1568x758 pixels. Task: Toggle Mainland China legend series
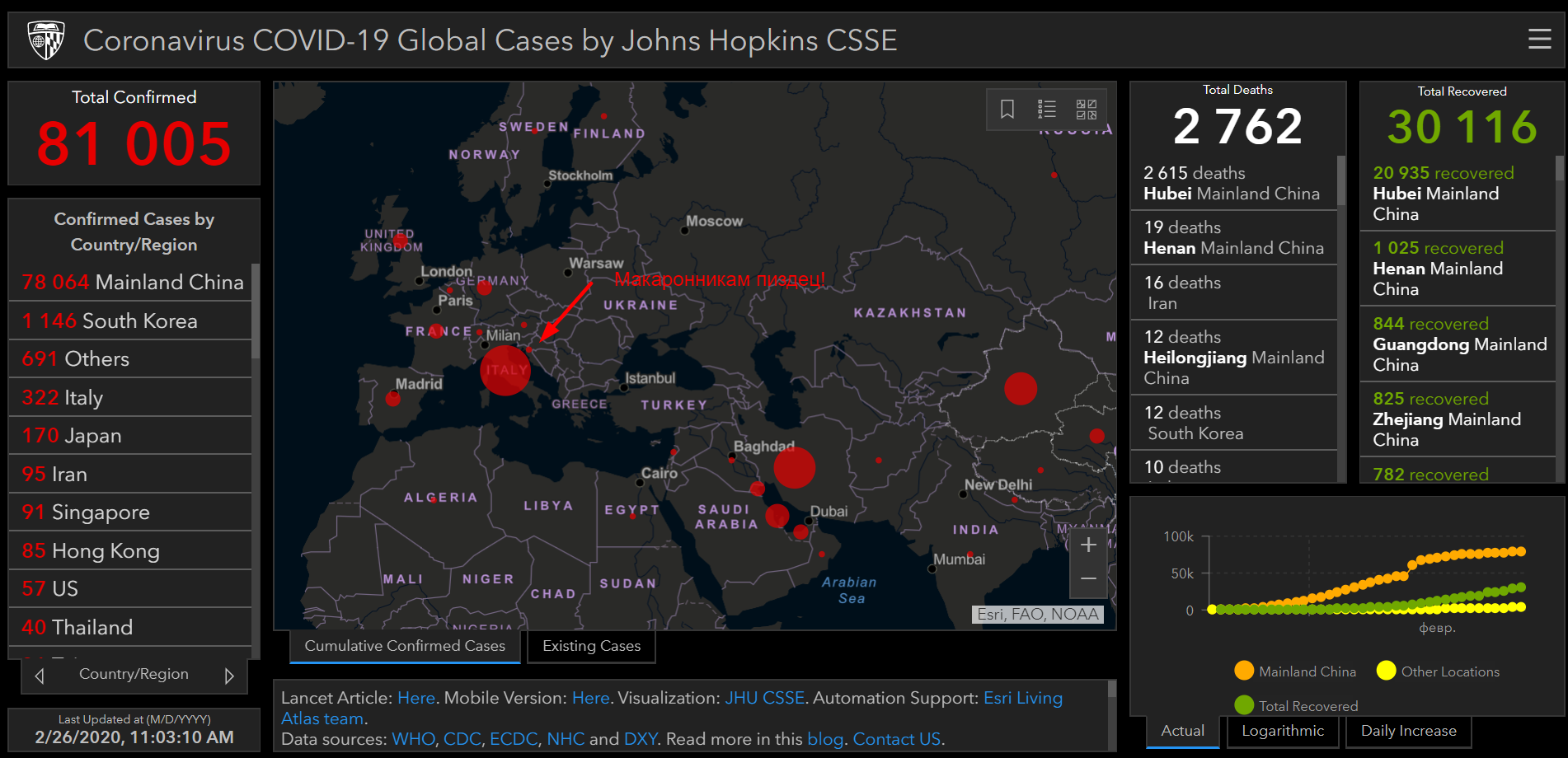[x=1295, y=671]
